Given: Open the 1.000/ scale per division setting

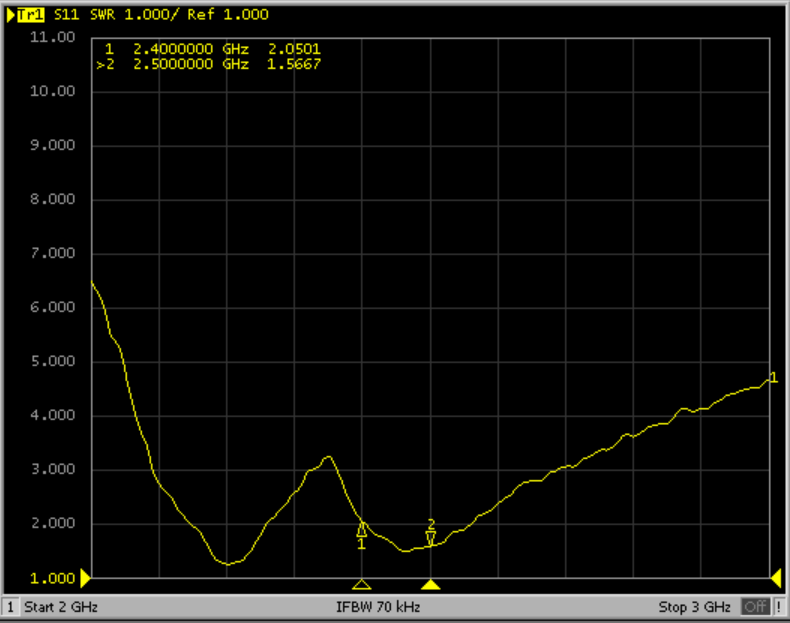Looking at the screenshot, I should click(150, 15).
